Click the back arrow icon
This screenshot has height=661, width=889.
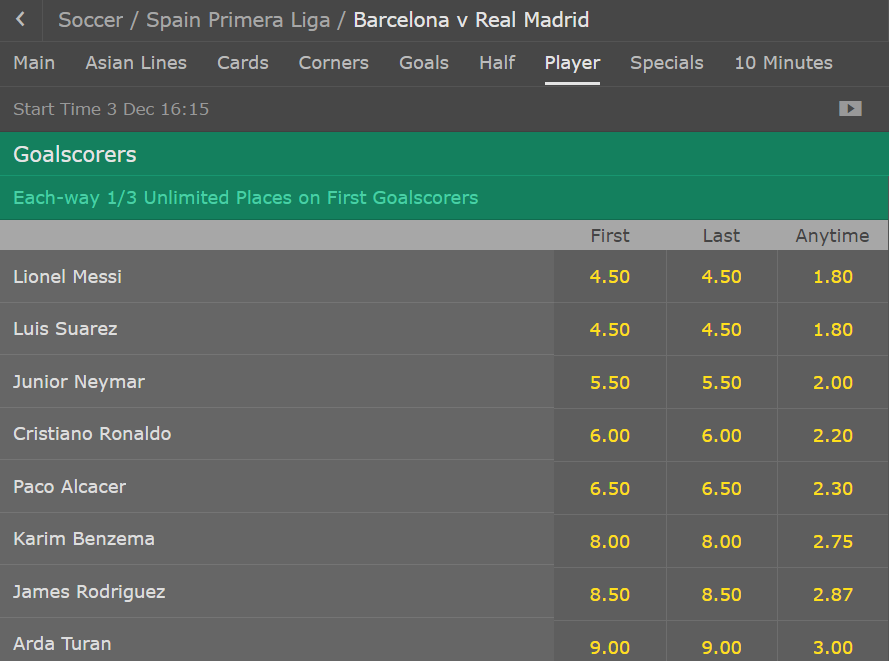tap(21, 20)
